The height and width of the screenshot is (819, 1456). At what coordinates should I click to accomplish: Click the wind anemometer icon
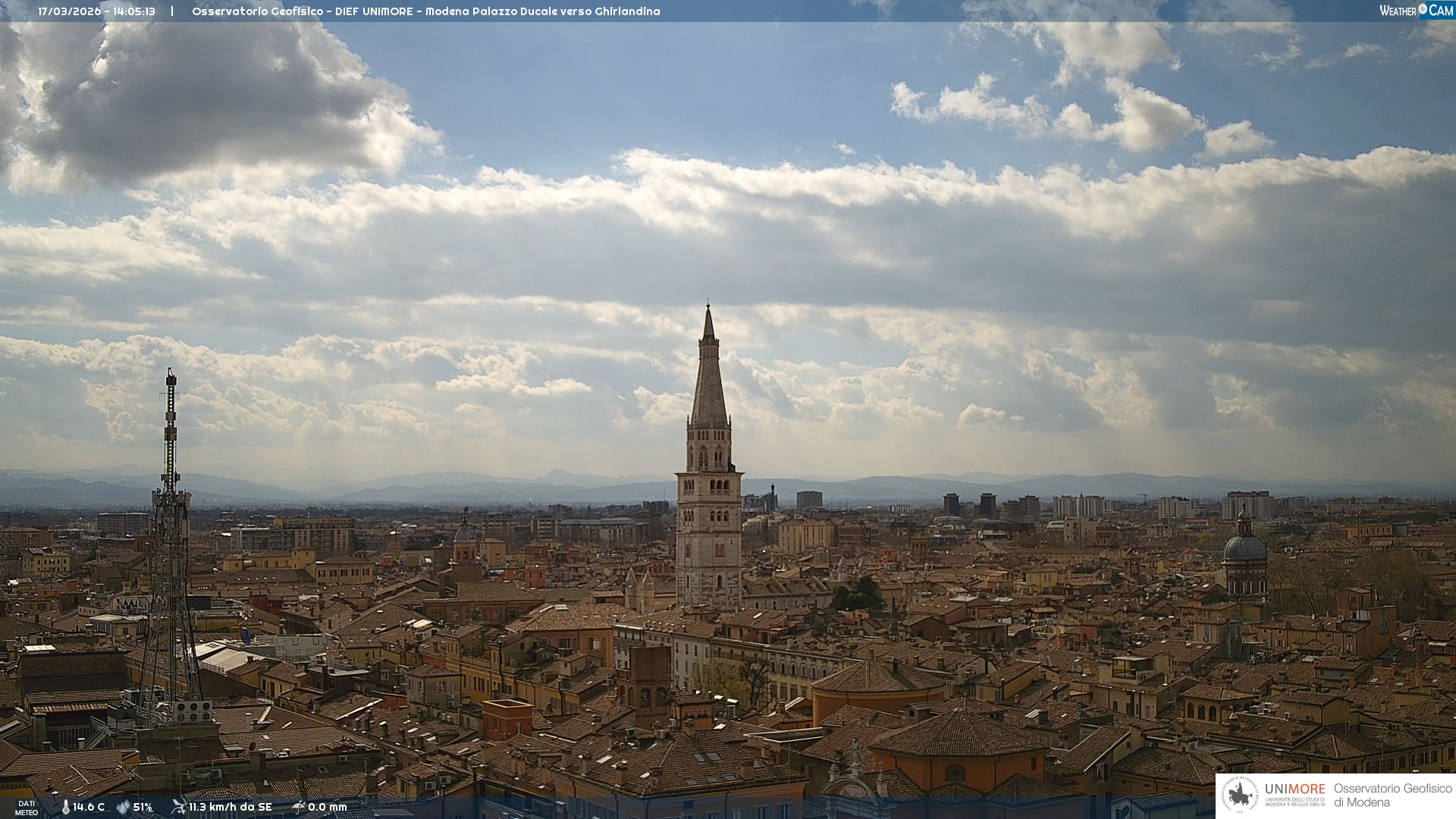coord(179,806)
